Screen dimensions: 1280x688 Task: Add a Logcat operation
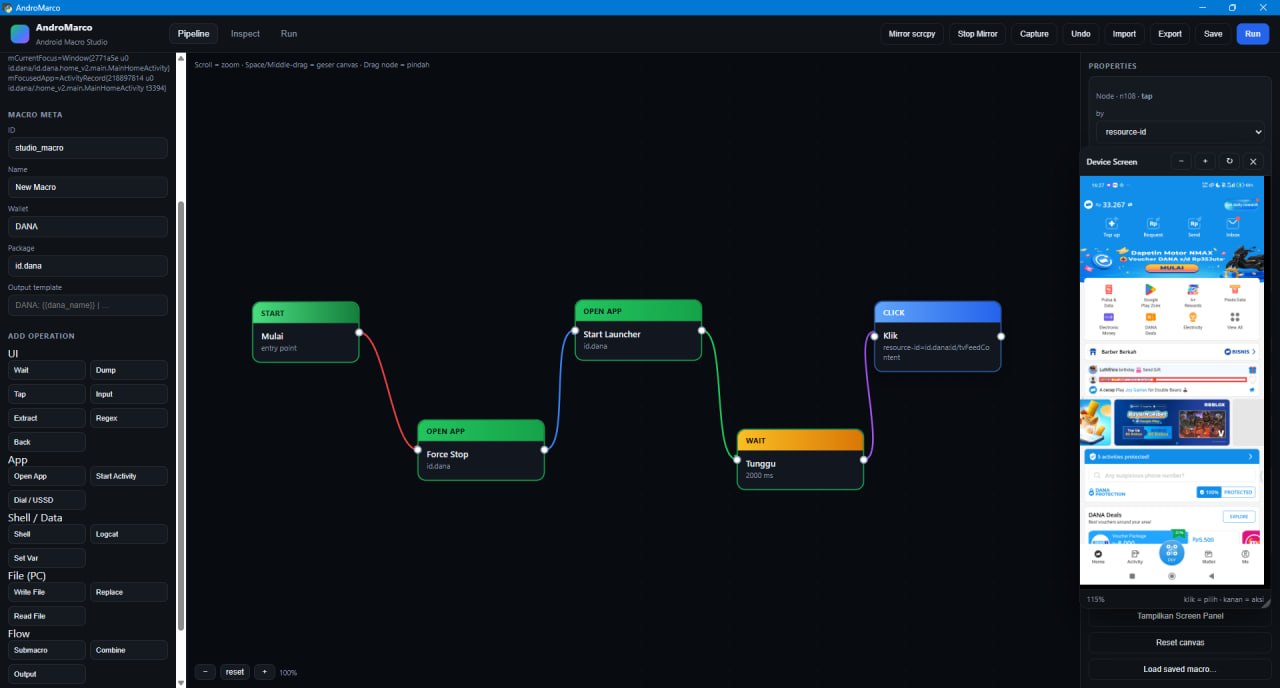[x=129, y=534]
